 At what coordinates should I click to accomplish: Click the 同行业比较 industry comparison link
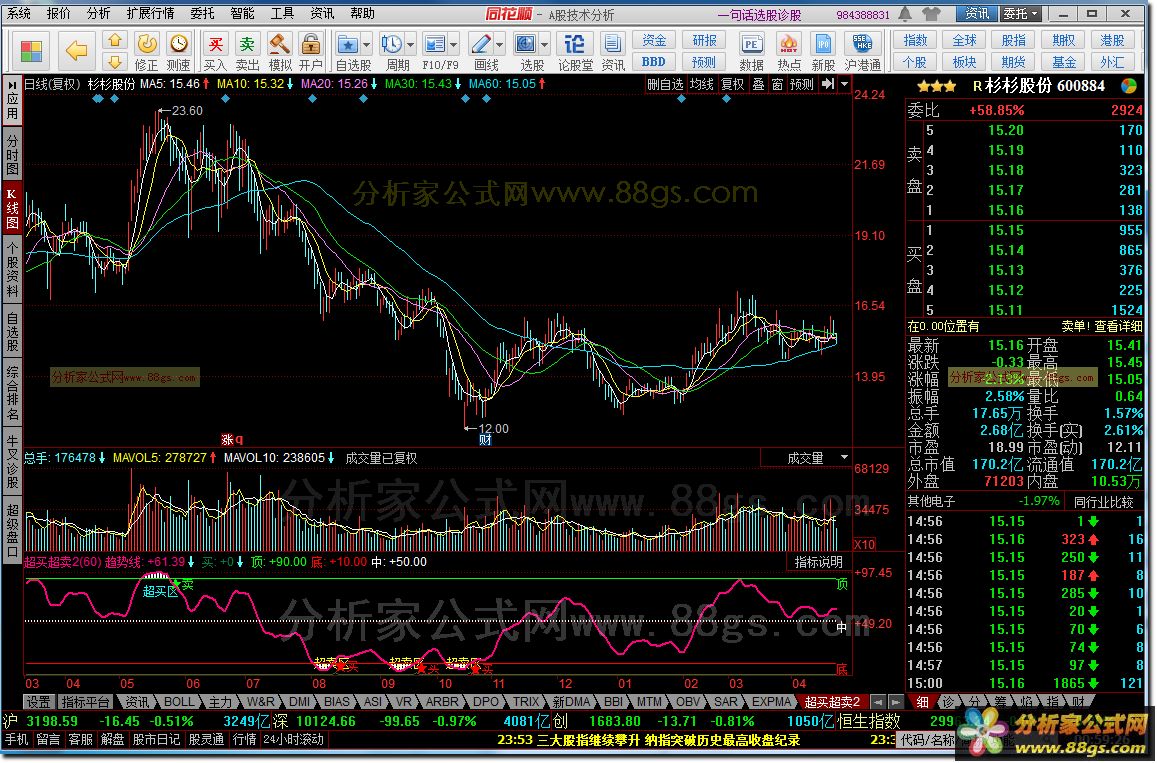(x=1103, y=502)
